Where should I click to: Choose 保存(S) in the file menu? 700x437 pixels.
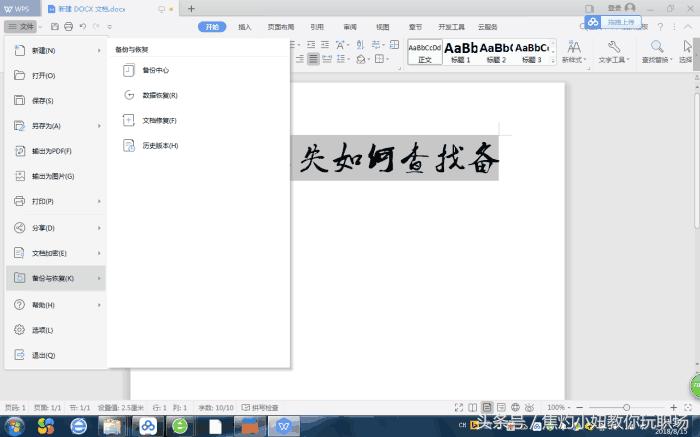[x=56, y=100]
